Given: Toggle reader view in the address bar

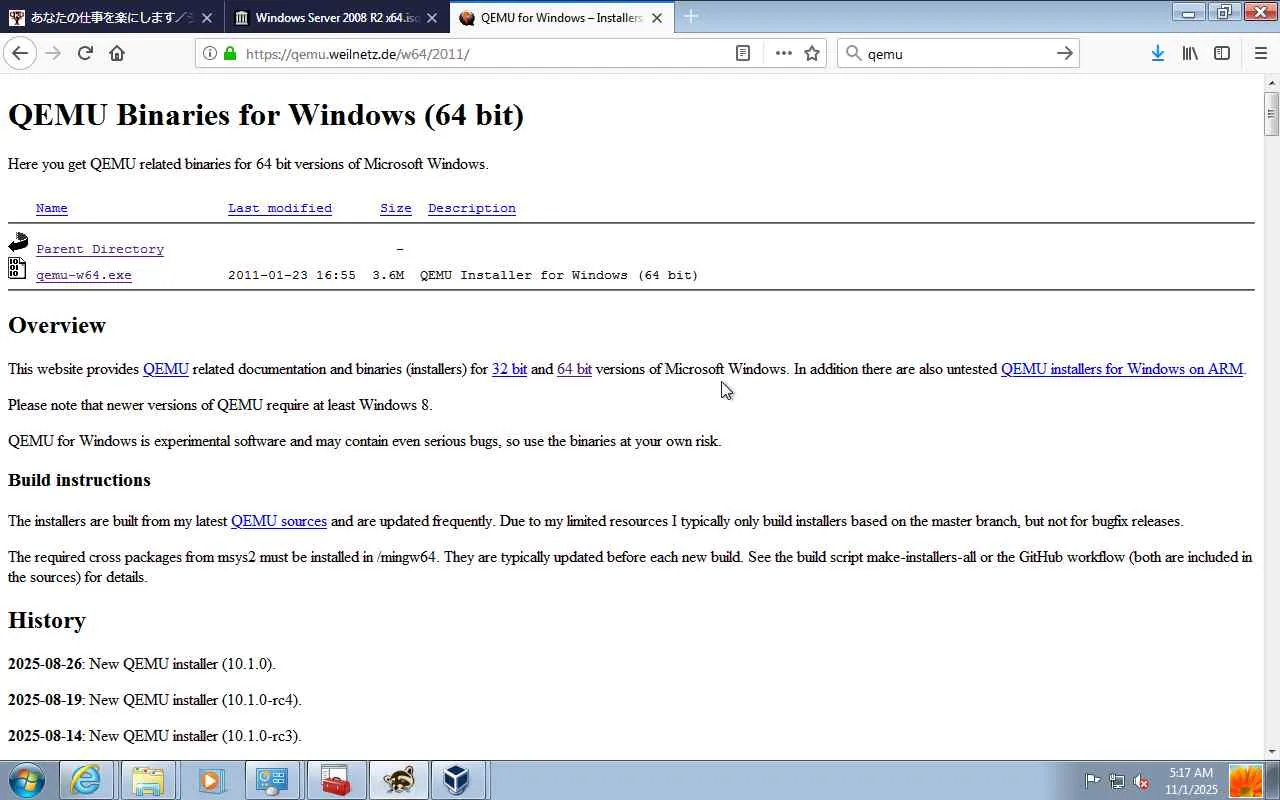Looking at the screenshot, I should (x=743, y=53).
